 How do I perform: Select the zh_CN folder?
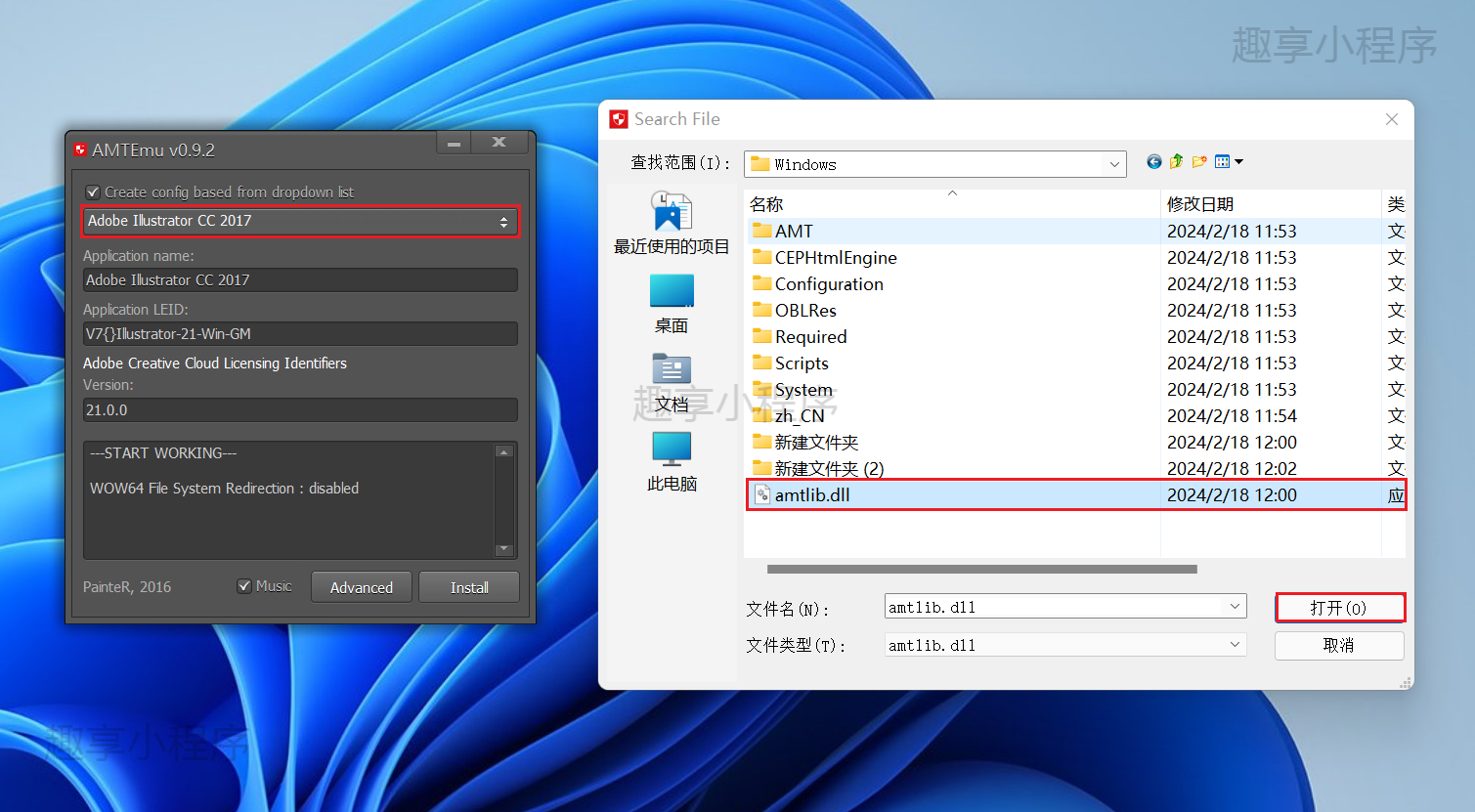(x=788, y=416)
